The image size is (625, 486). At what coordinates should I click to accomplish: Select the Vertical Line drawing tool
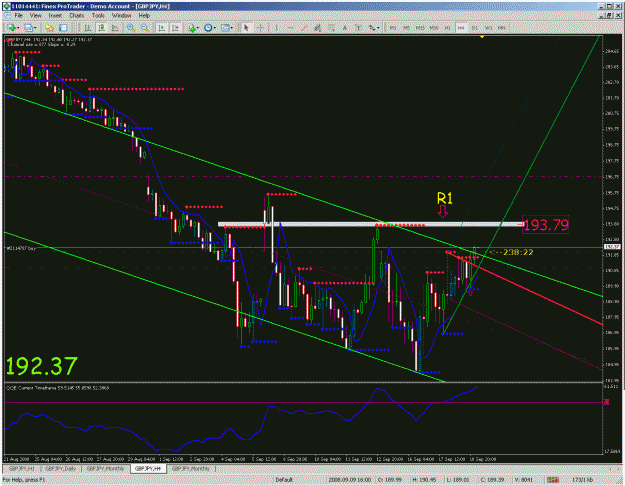coord(276,28)
